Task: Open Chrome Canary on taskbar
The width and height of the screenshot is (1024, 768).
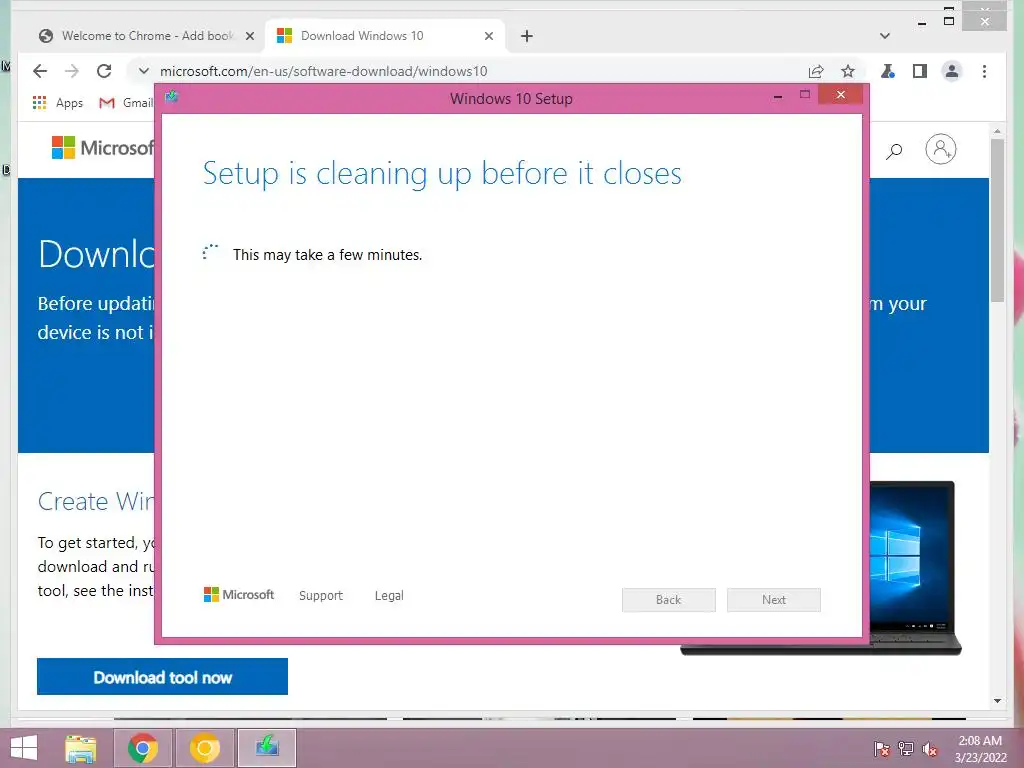Action: 204,748
